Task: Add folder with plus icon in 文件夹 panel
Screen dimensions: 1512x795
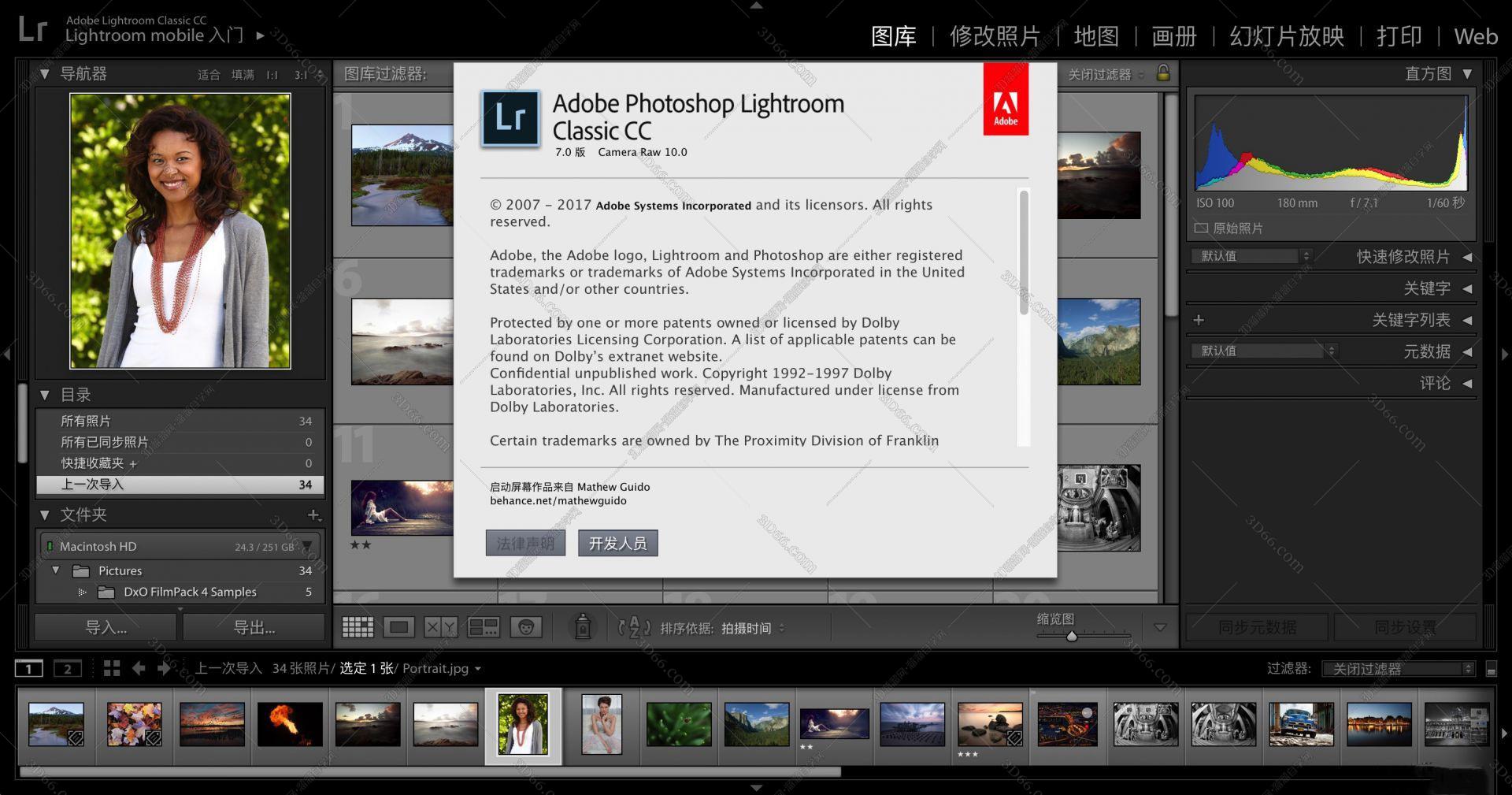Action: (x=313, y=515)
